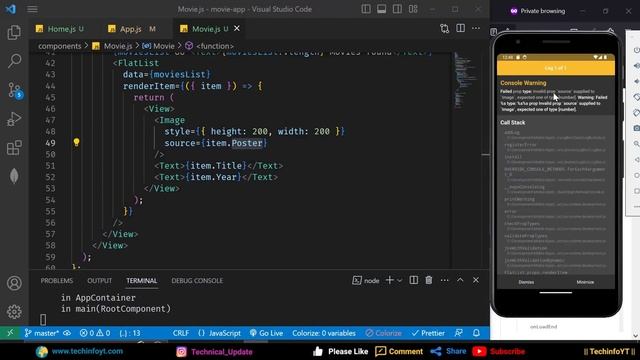Split the editor to the right

460,28
